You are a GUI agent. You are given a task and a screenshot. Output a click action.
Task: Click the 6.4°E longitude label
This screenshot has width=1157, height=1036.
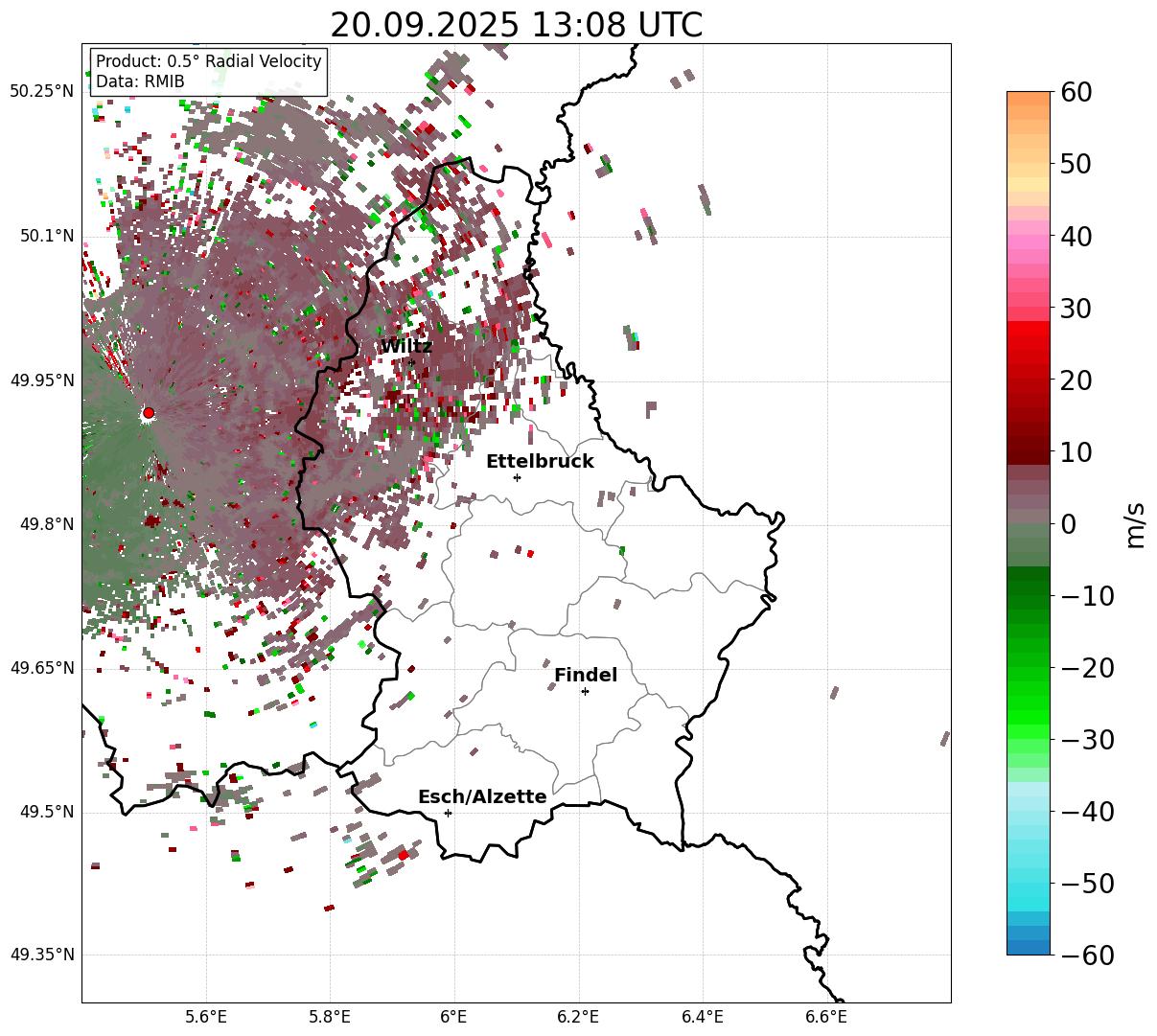702,1016
